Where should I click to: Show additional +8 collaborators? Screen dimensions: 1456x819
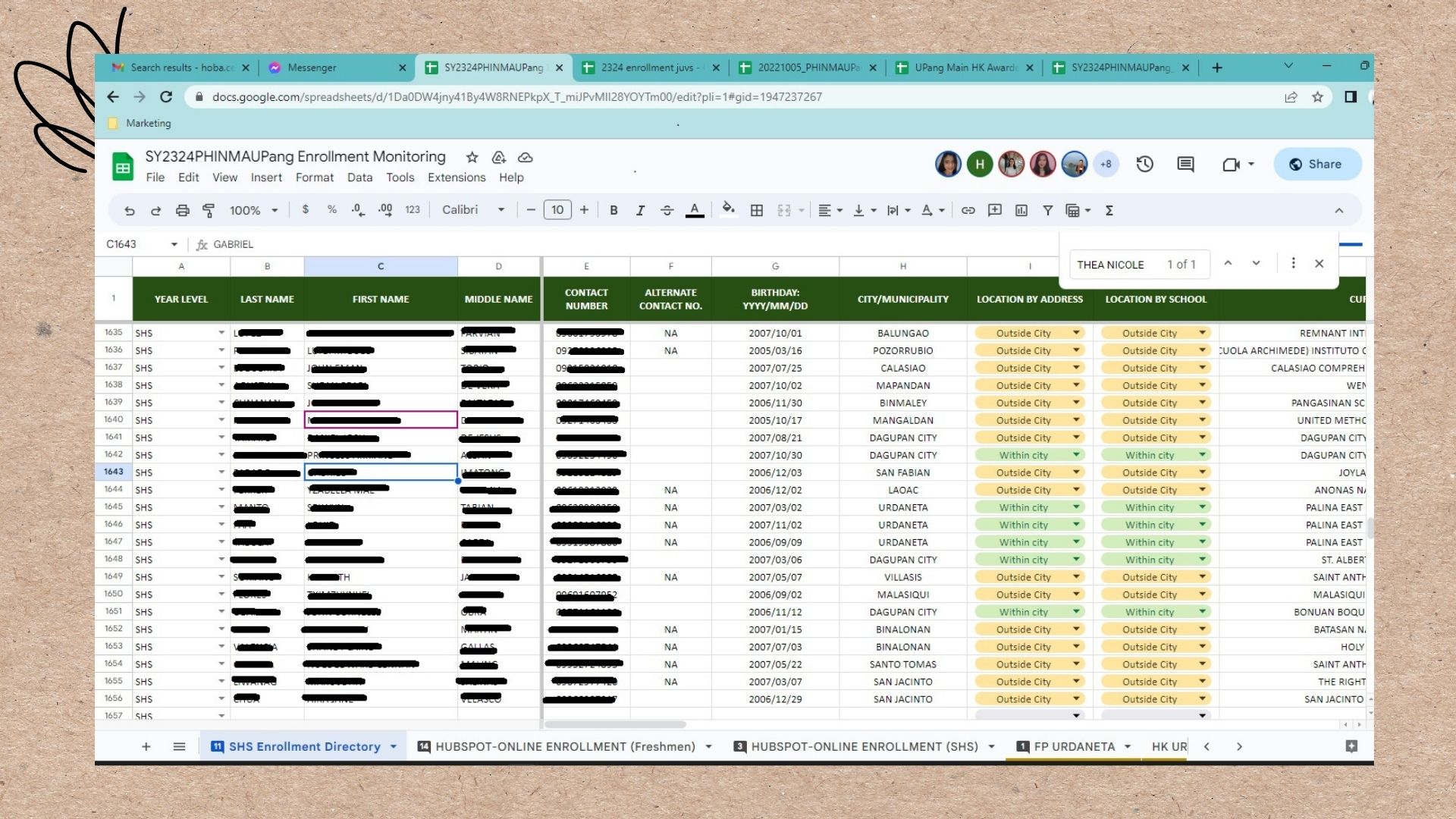click(1106, 164)
